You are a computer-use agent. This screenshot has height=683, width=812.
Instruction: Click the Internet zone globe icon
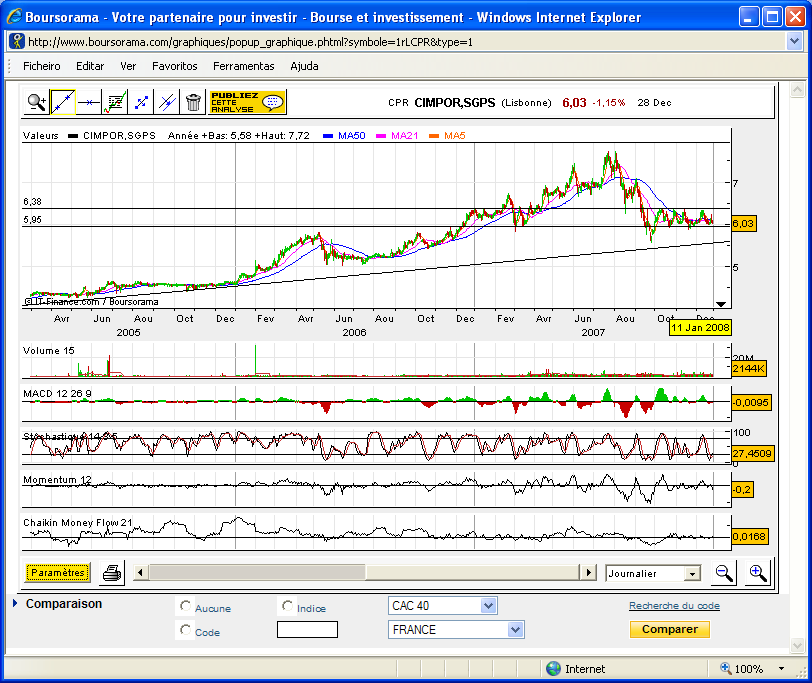point(553,669)
